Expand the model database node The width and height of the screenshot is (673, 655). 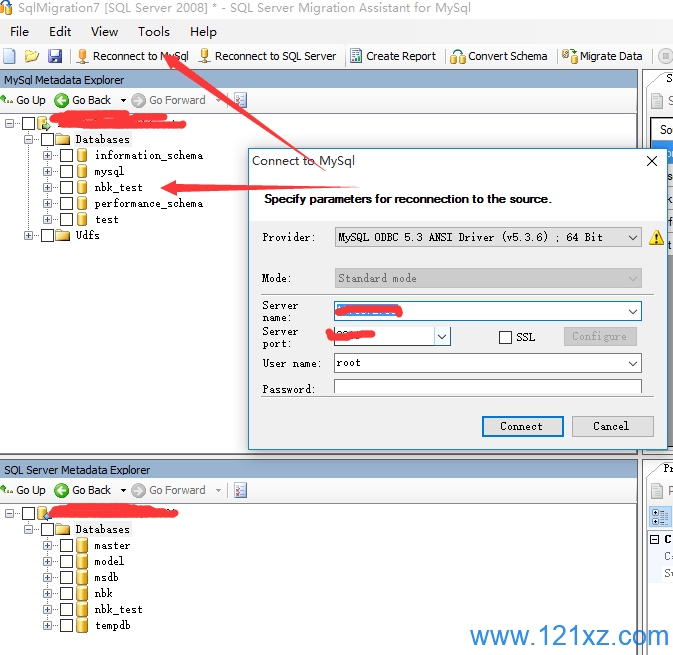tap(47, 561)
